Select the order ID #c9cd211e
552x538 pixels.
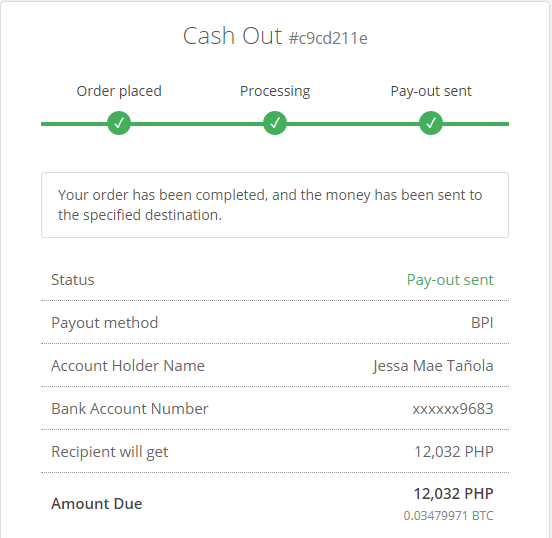click(328, 38)
